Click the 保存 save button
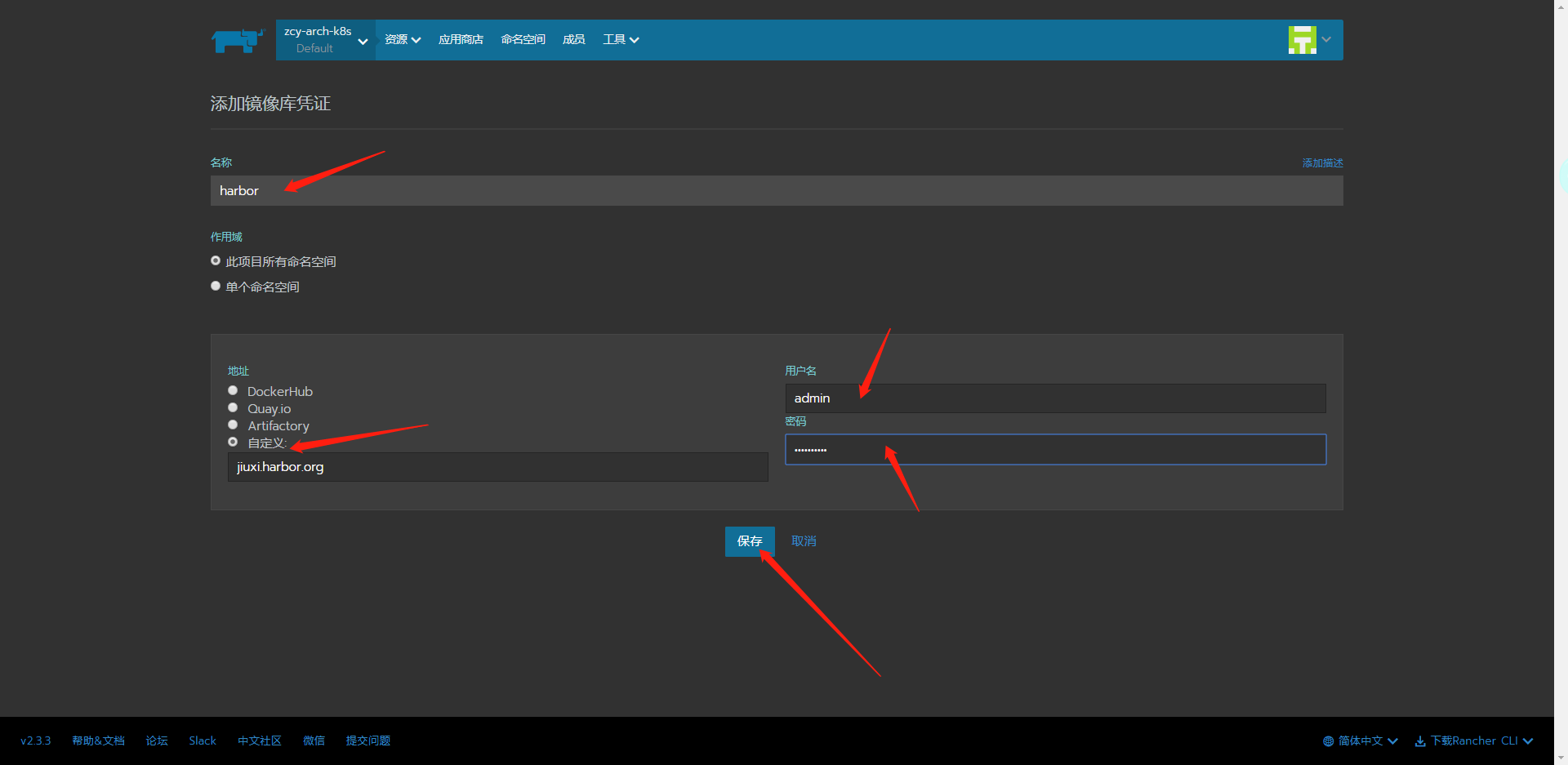Screen dimensions: 1568x765 [x=750, y=541]
